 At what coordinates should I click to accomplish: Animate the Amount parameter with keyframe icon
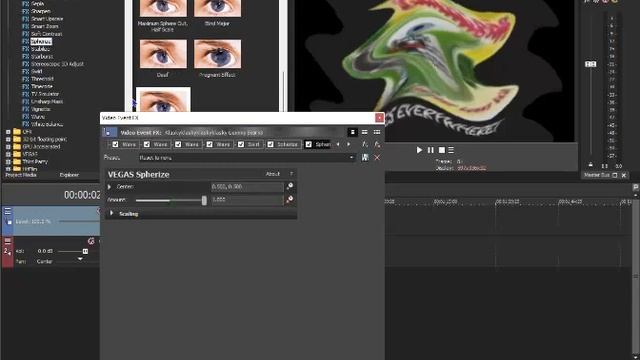point(289,200)
